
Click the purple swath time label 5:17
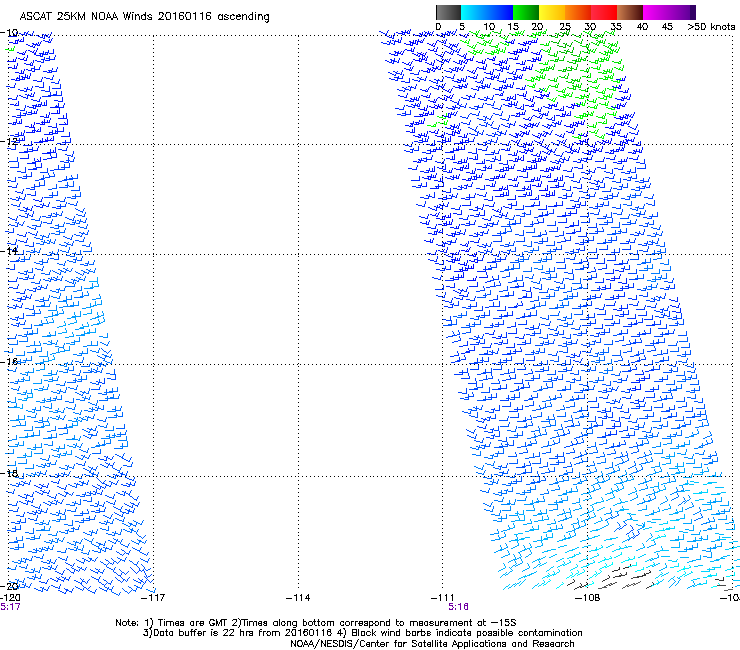[10, 607]
